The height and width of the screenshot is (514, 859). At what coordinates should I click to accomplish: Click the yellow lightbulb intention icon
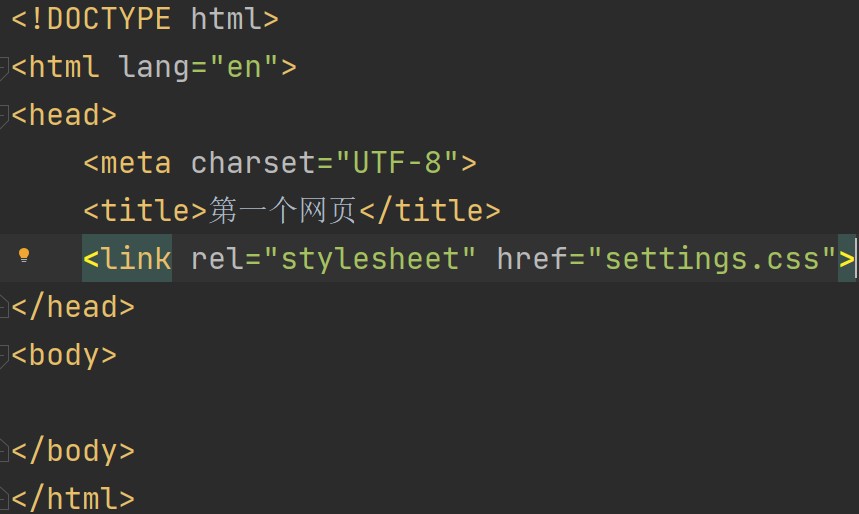(24, 255)
